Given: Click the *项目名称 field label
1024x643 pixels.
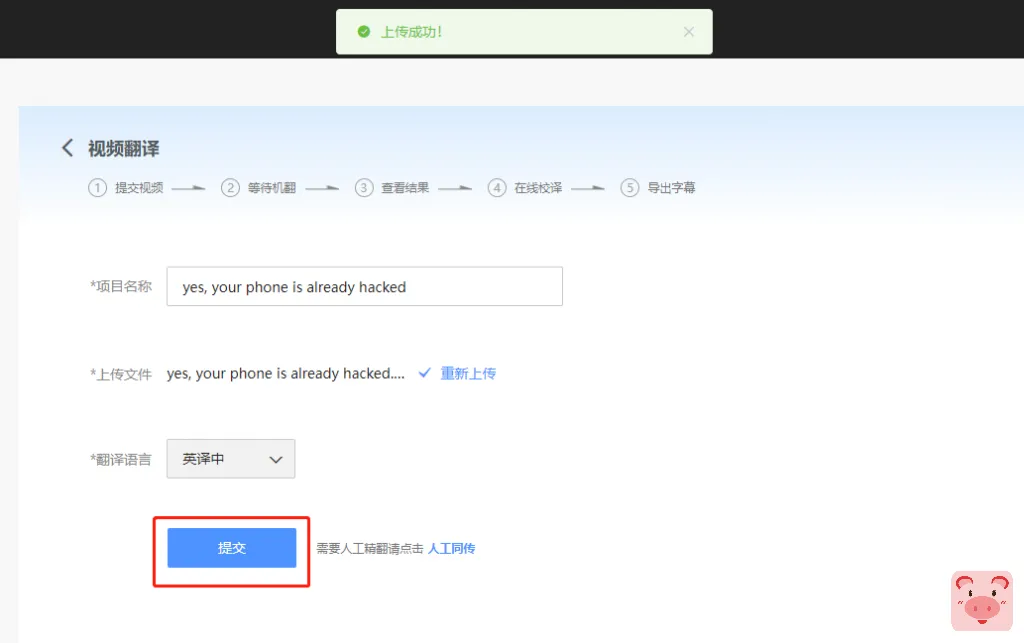Looking at the screenshot, I should pyautogui.click(x=121, y=286).
